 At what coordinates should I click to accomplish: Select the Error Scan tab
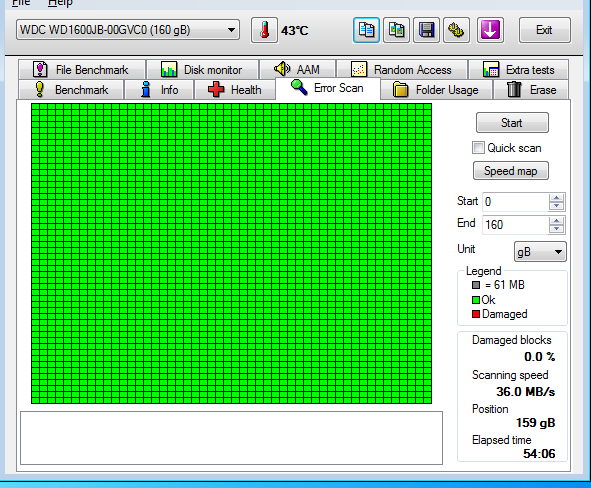tap(328, 88)
